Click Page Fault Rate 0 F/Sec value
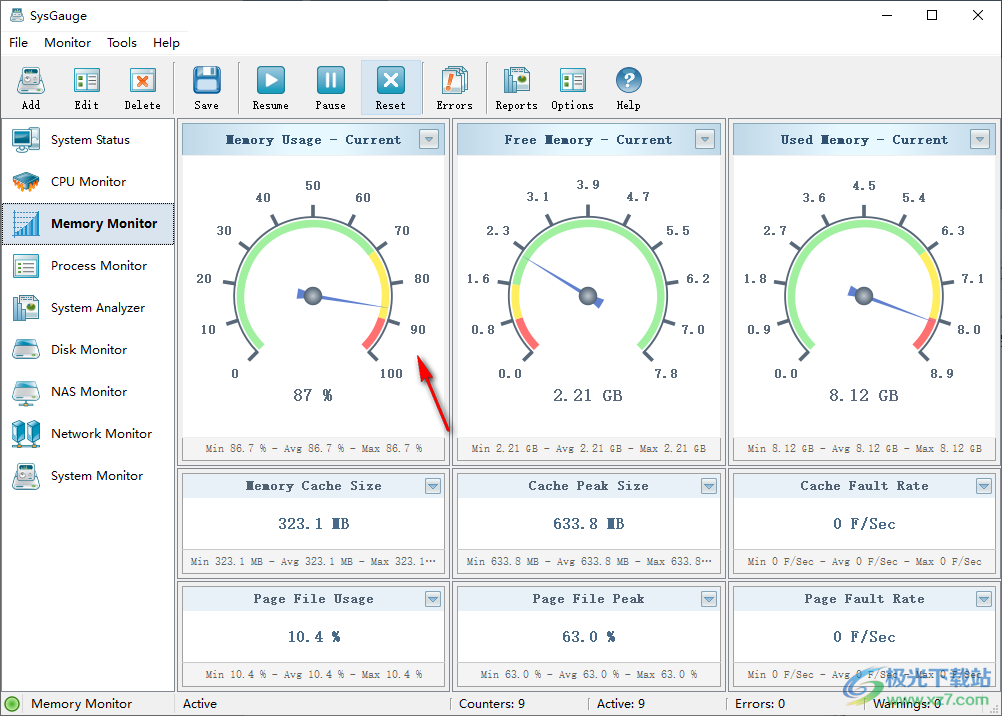 [x=864, y=637]
